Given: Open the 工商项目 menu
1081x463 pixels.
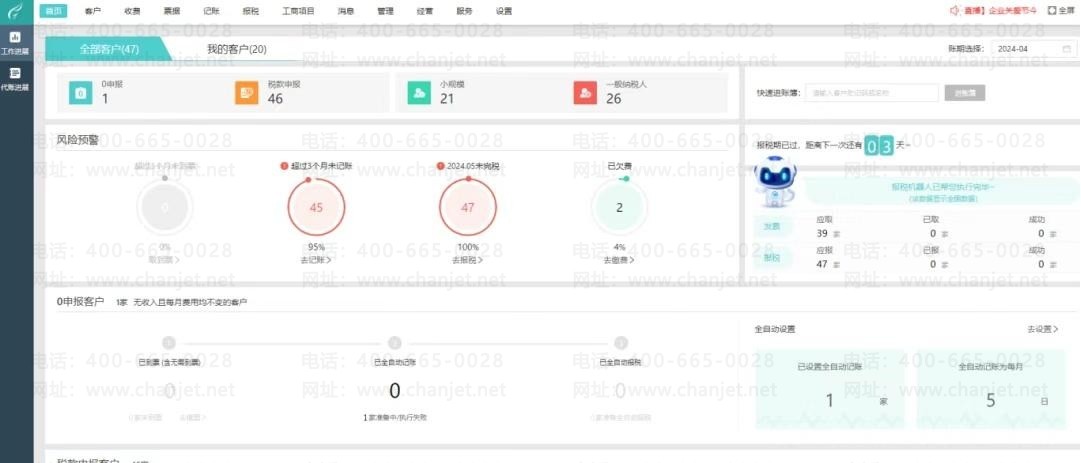Looking at the screenshot, I should 299,11.
